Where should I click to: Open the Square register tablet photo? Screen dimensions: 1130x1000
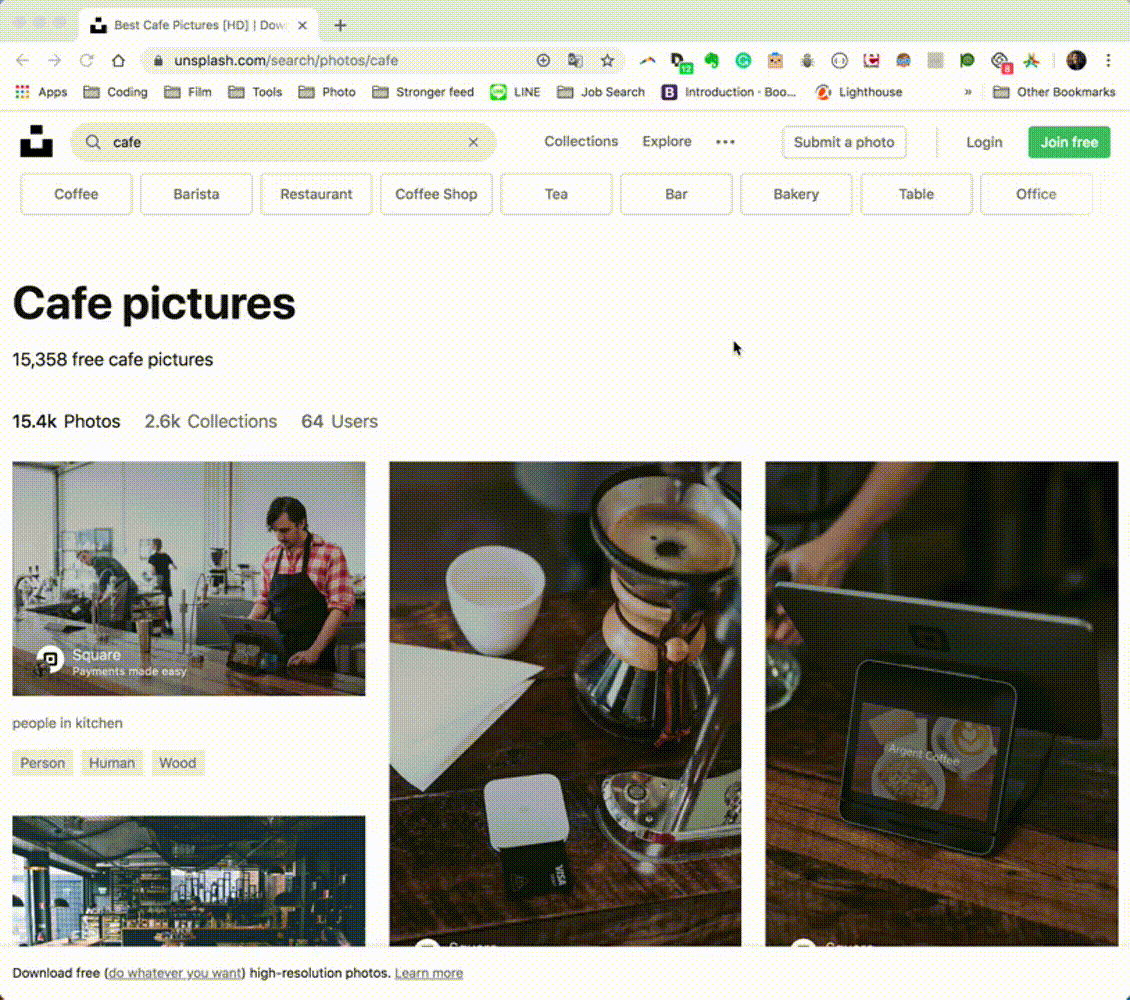pyautogui.click(x=941, y=704)
